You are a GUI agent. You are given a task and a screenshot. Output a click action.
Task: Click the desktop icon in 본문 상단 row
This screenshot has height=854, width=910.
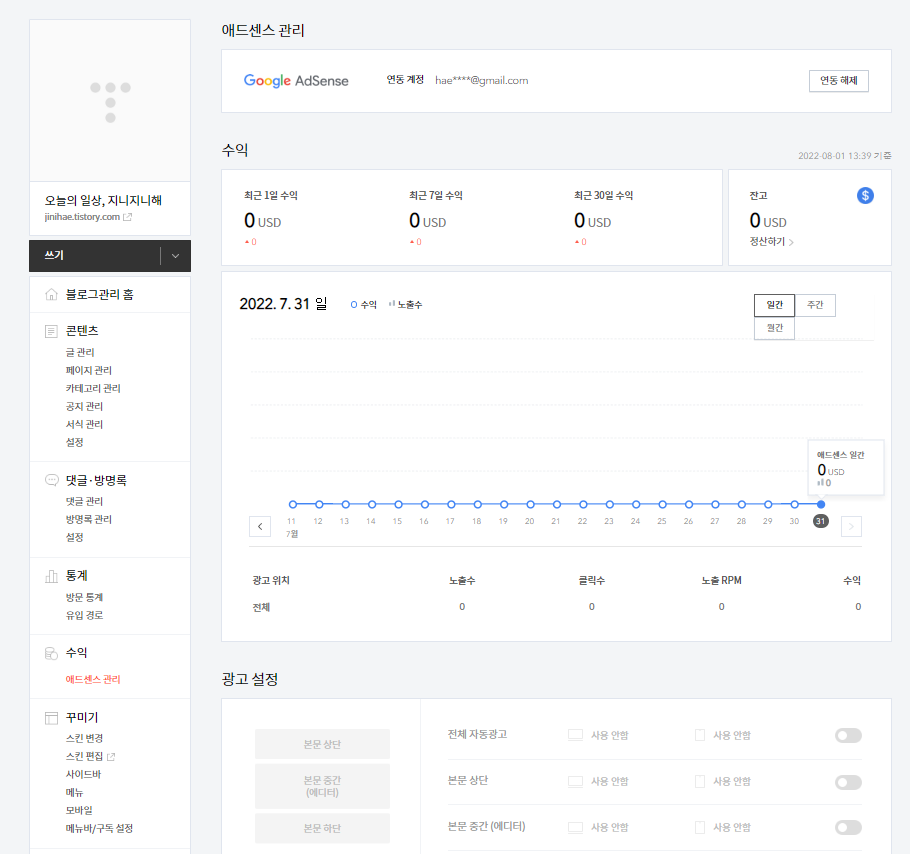click(575, 781)
